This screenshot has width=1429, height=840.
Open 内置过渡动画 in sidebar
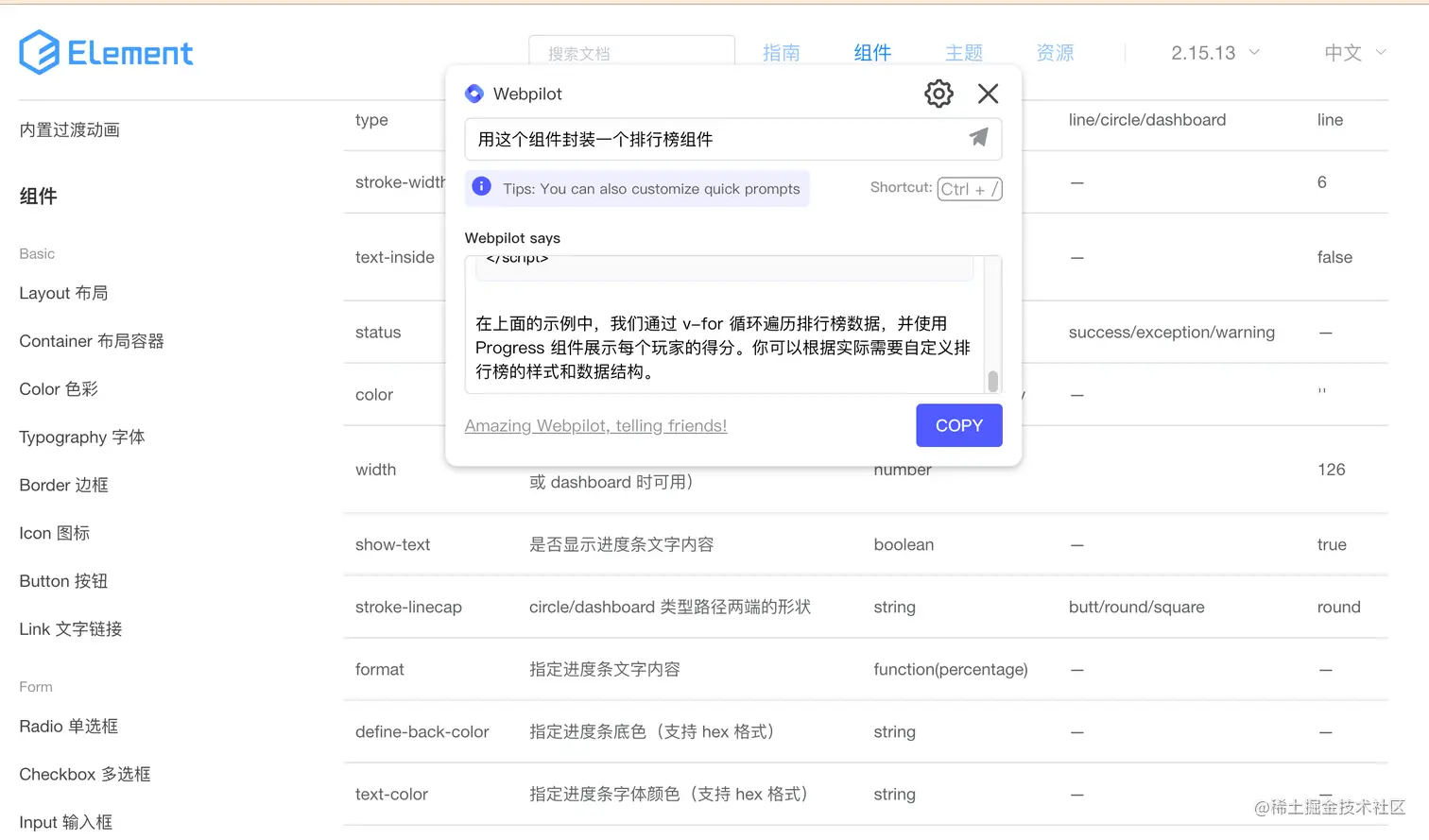coord(70,130)
